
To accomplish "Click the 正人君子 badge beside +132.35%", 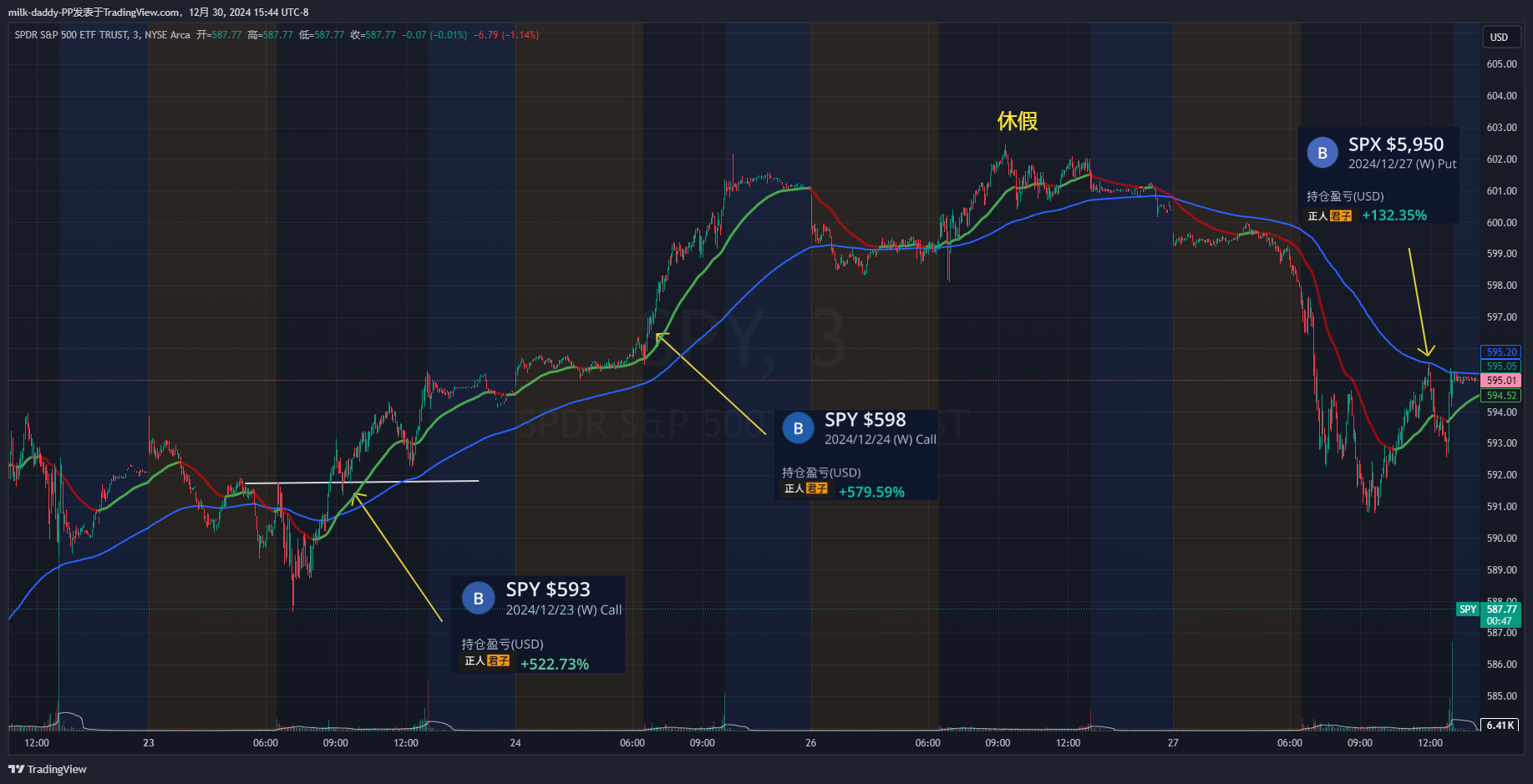I will coord(1329,215).
